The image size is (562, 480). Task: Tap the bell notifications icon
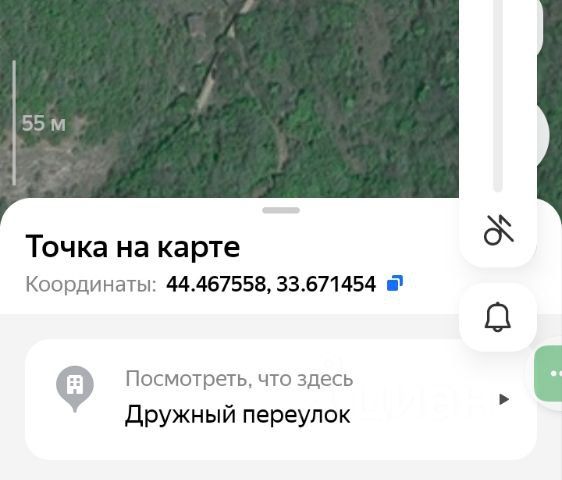[497, 317]
